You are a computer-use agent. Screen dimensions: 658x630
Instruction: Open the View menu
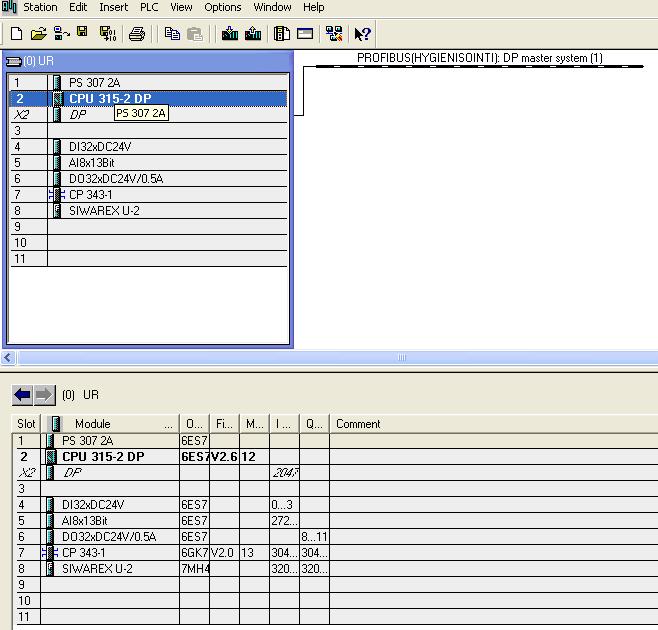click(x=181, y=7)
